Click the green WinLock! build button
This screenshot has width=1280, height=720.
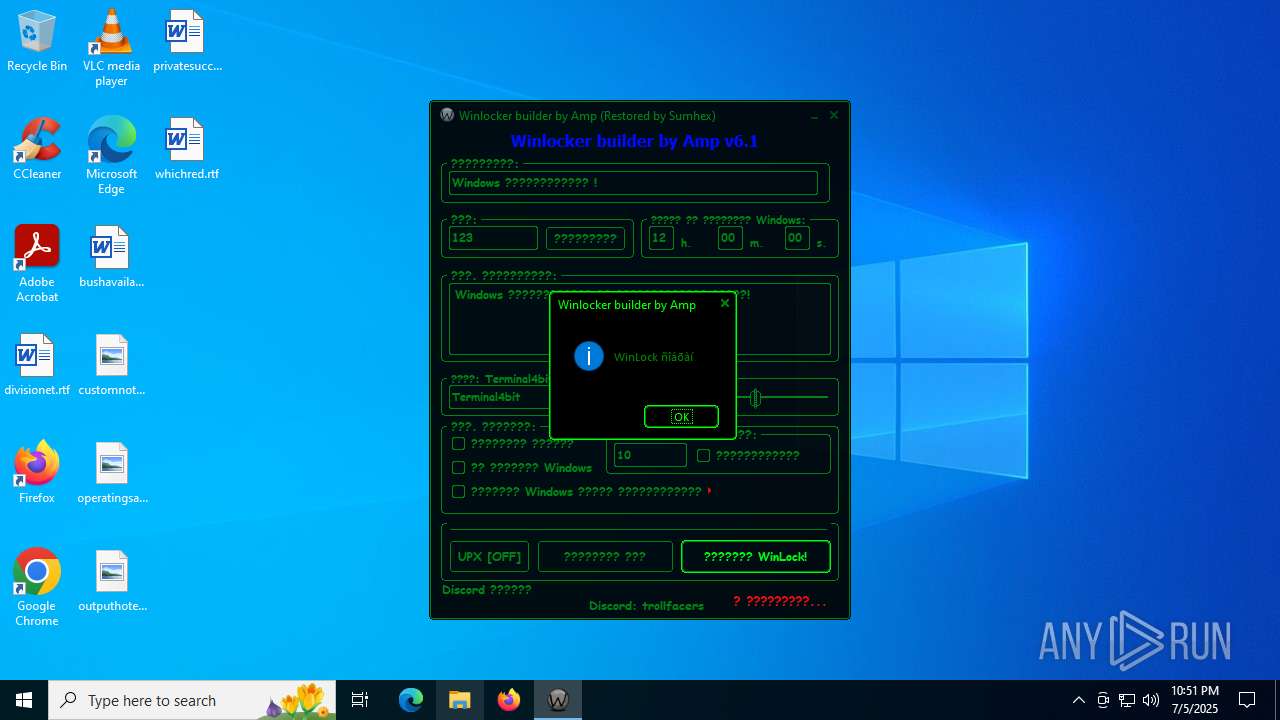[x=755, y=557]
